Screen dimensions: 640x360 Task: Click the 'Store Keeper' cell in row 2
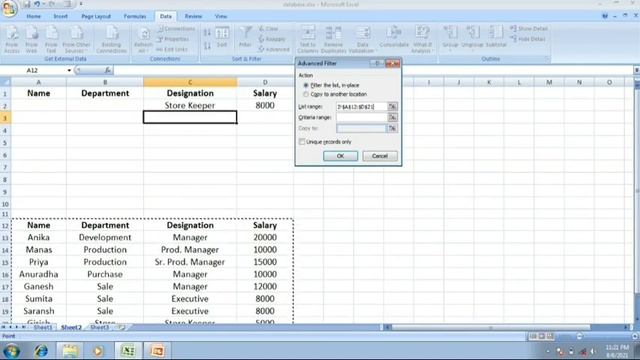tap(190, 105)
